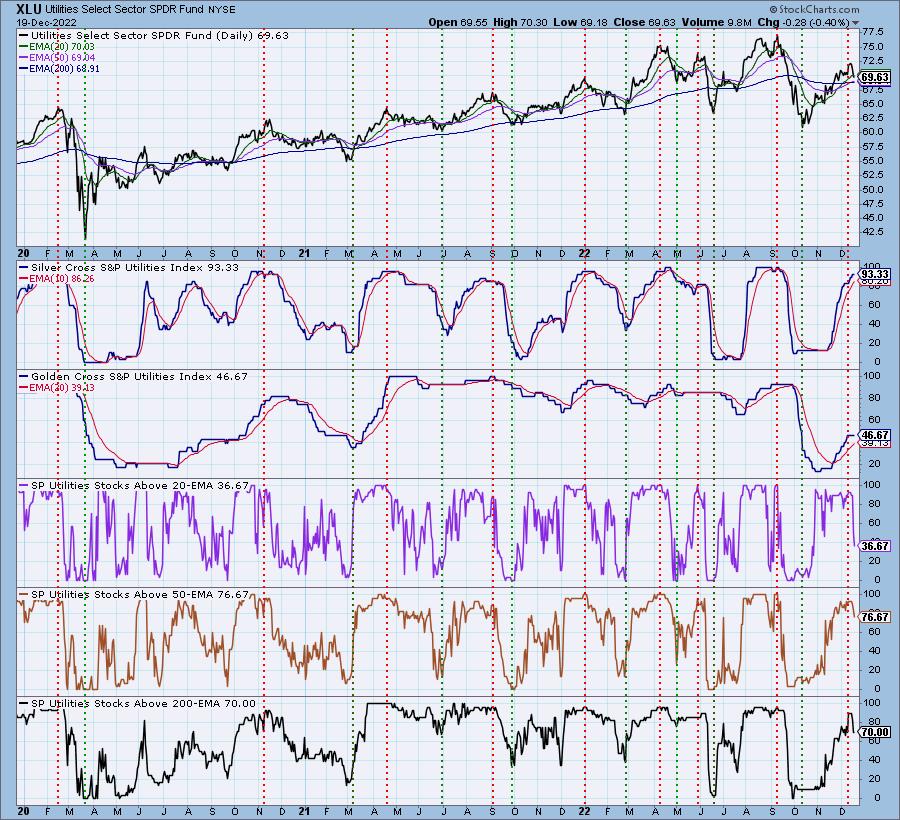Select the SP Utilities Stocks Above 50-EMA label
Viewport: 900px width, 820px height.
[134, 594]
